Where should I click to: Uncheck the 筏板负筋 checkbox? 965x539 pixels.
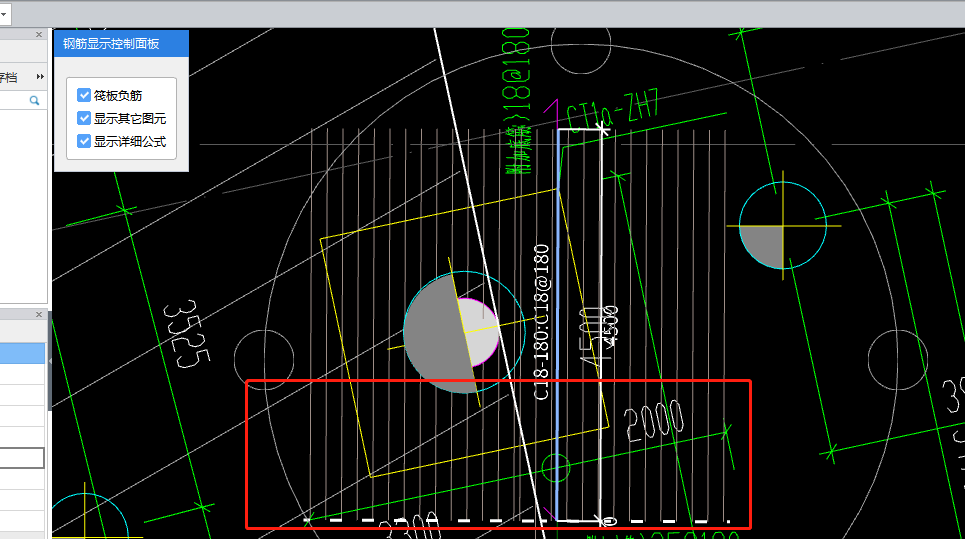[x=84, y=95]
